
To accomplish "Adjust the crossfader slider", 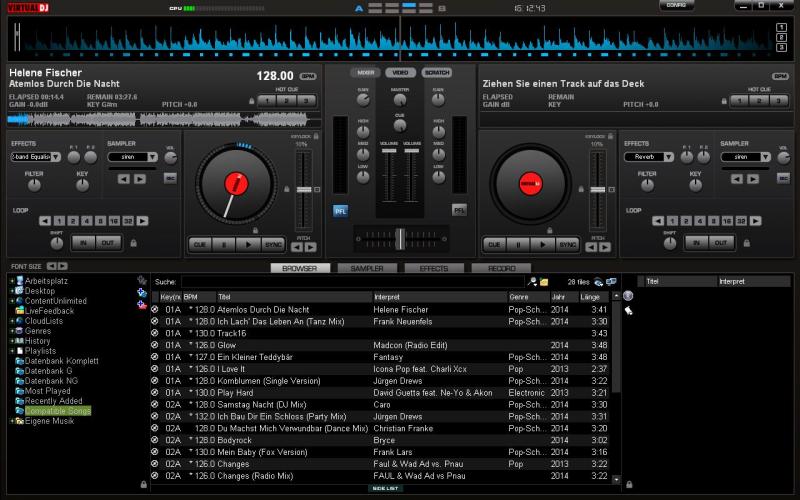I will 401,239.
